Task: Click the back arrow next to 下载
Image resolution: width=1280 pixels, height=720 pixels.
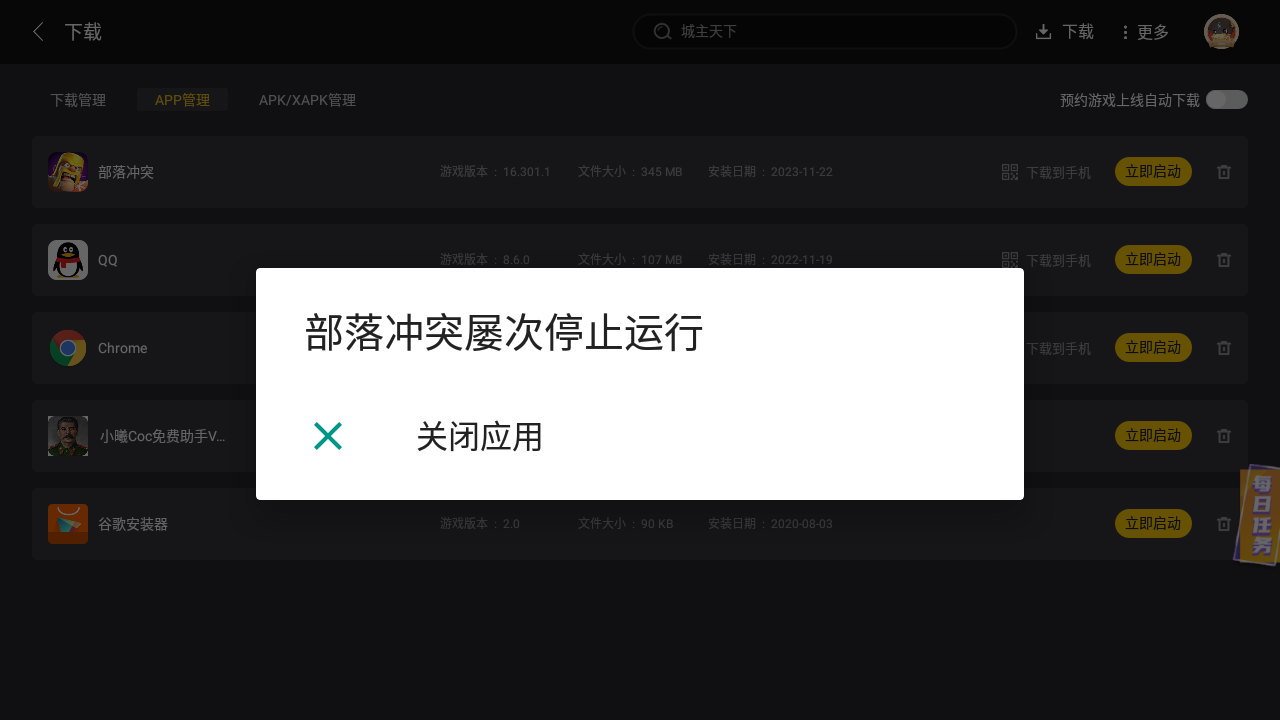Action: (x=38, y=32)
